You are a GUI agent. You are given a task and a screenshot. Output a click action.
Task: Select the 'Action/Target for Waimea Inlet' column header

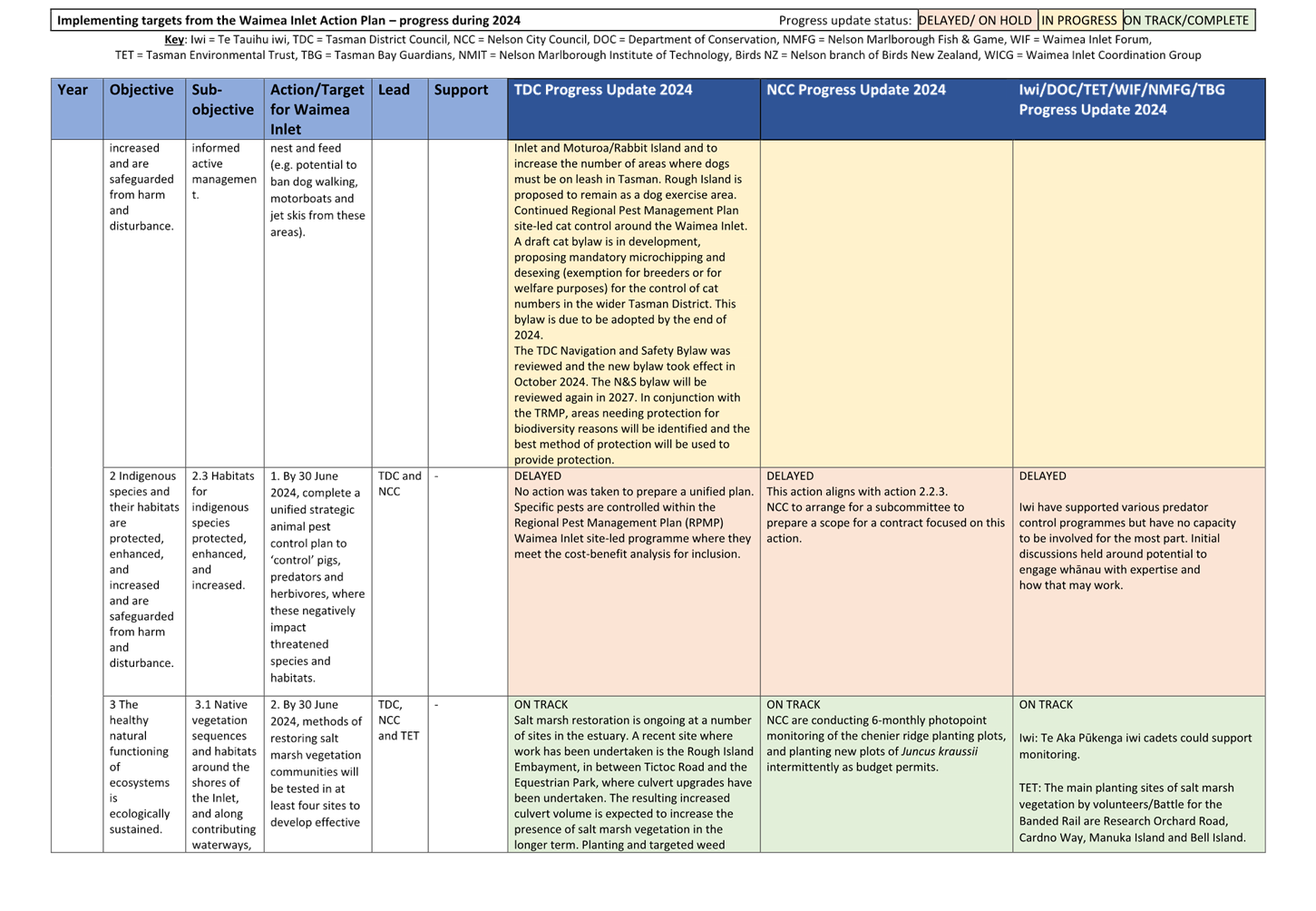click(318, 109)
